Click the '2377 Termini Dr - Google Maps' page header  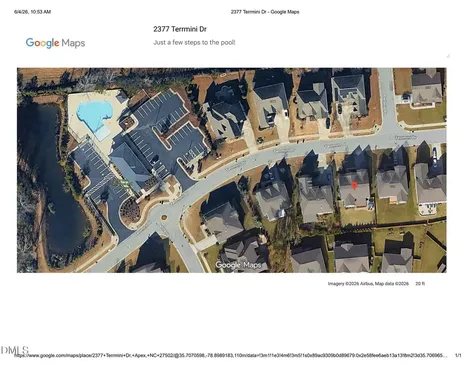tap(265, 12)
